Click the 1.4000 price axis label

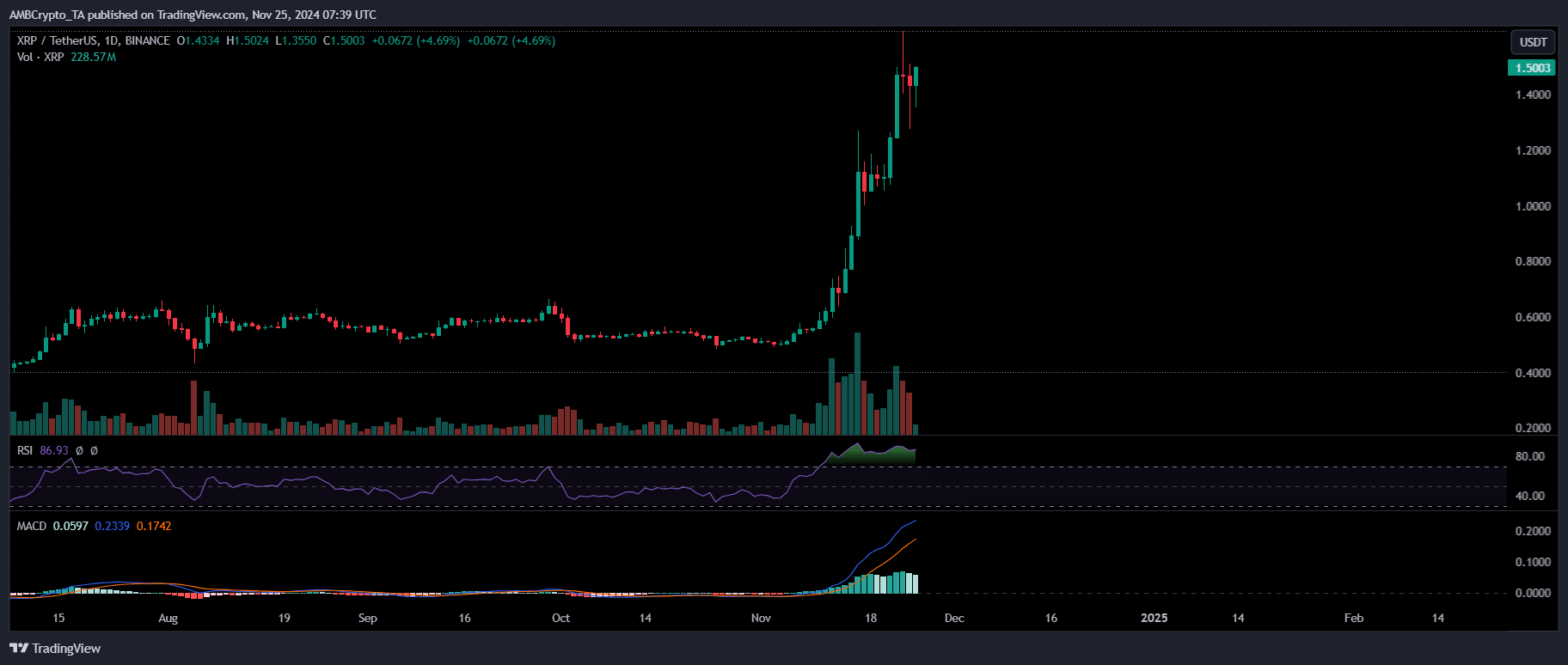(x=1533, y=95)
